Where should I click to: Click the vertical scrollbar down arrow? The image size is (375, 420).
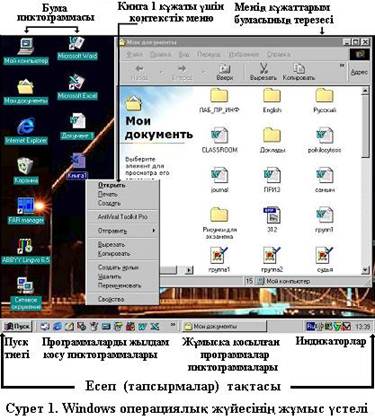click(365, 270)
